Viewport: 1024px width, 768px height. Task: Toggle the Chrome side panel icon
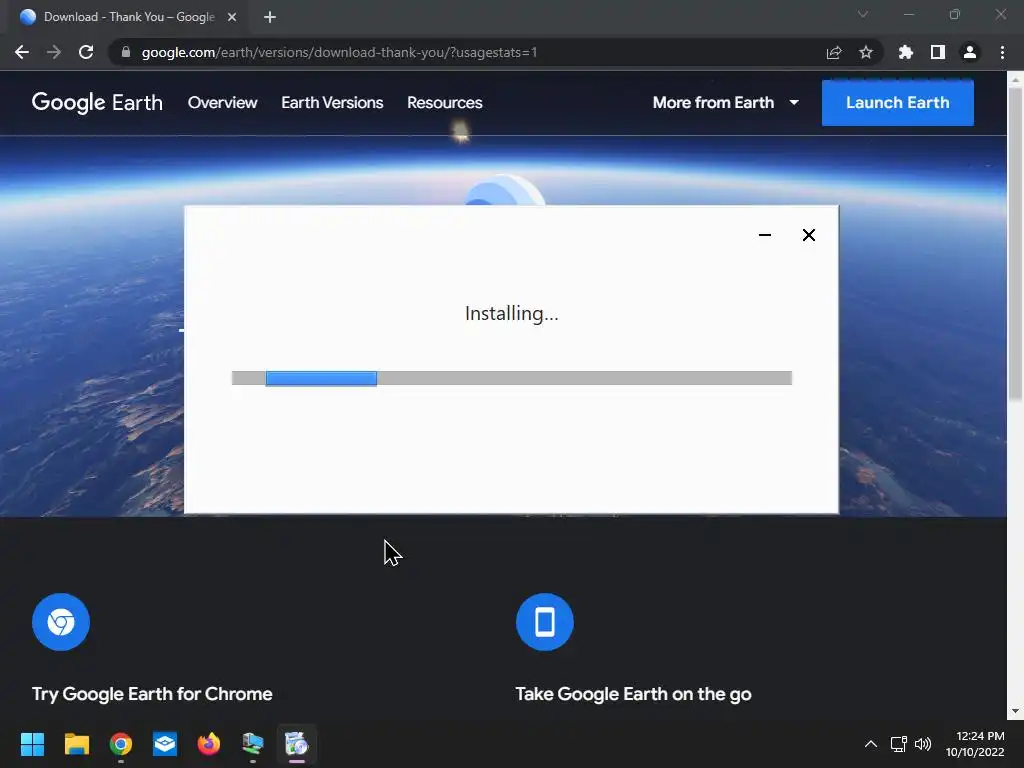pyautogui.click(x=938, y=52)
